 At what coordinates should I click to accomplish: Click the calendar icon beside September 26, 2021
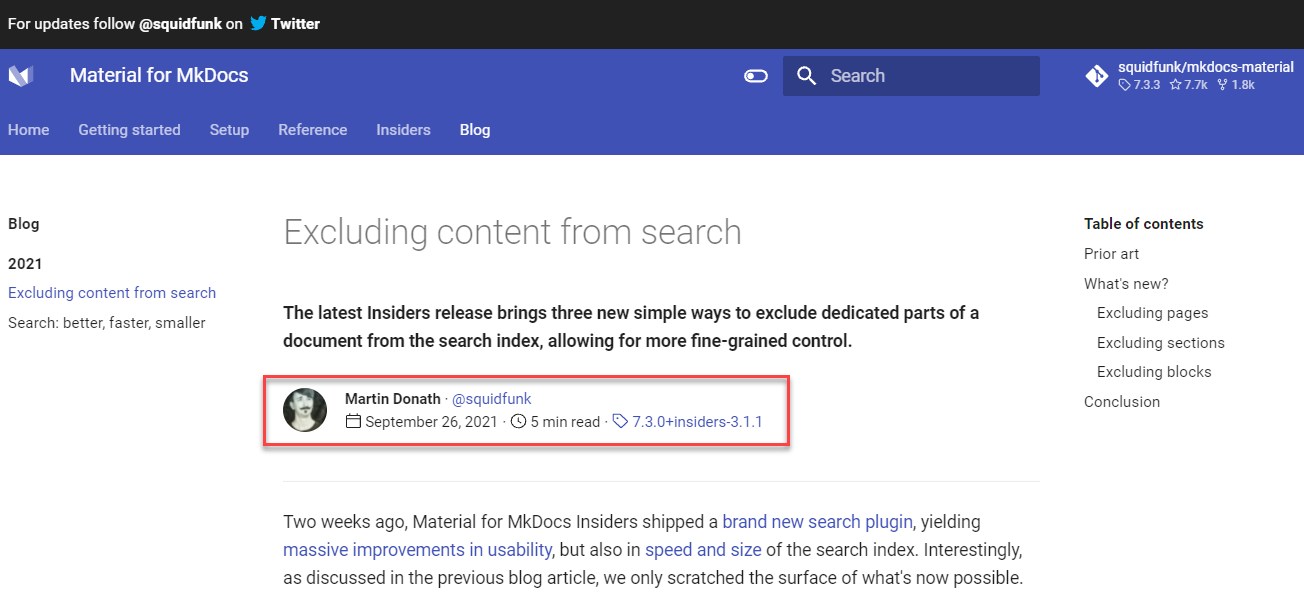353,422
